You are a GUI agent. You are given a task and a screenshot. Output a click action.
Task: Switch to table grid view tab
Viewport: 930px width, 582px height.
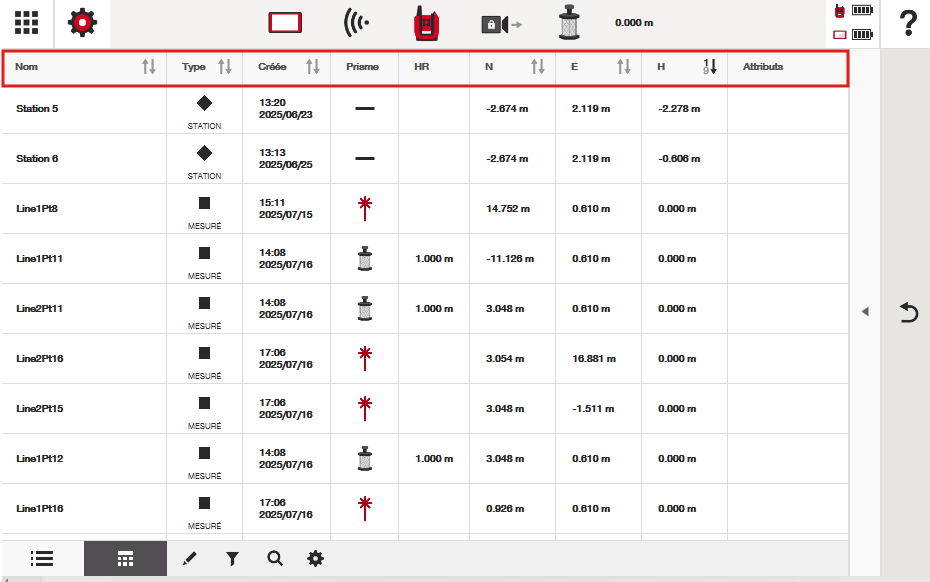(125, 559)
